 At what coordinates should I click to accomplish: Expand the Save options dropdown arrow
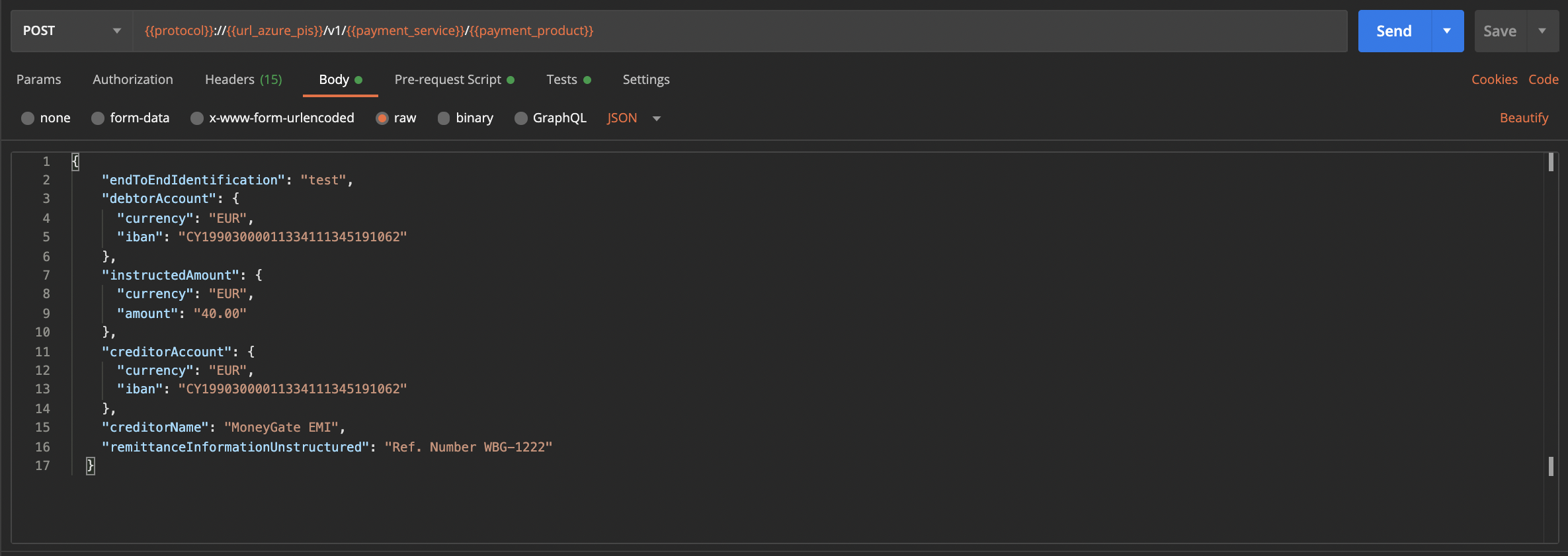click(x=1542, y=31)
